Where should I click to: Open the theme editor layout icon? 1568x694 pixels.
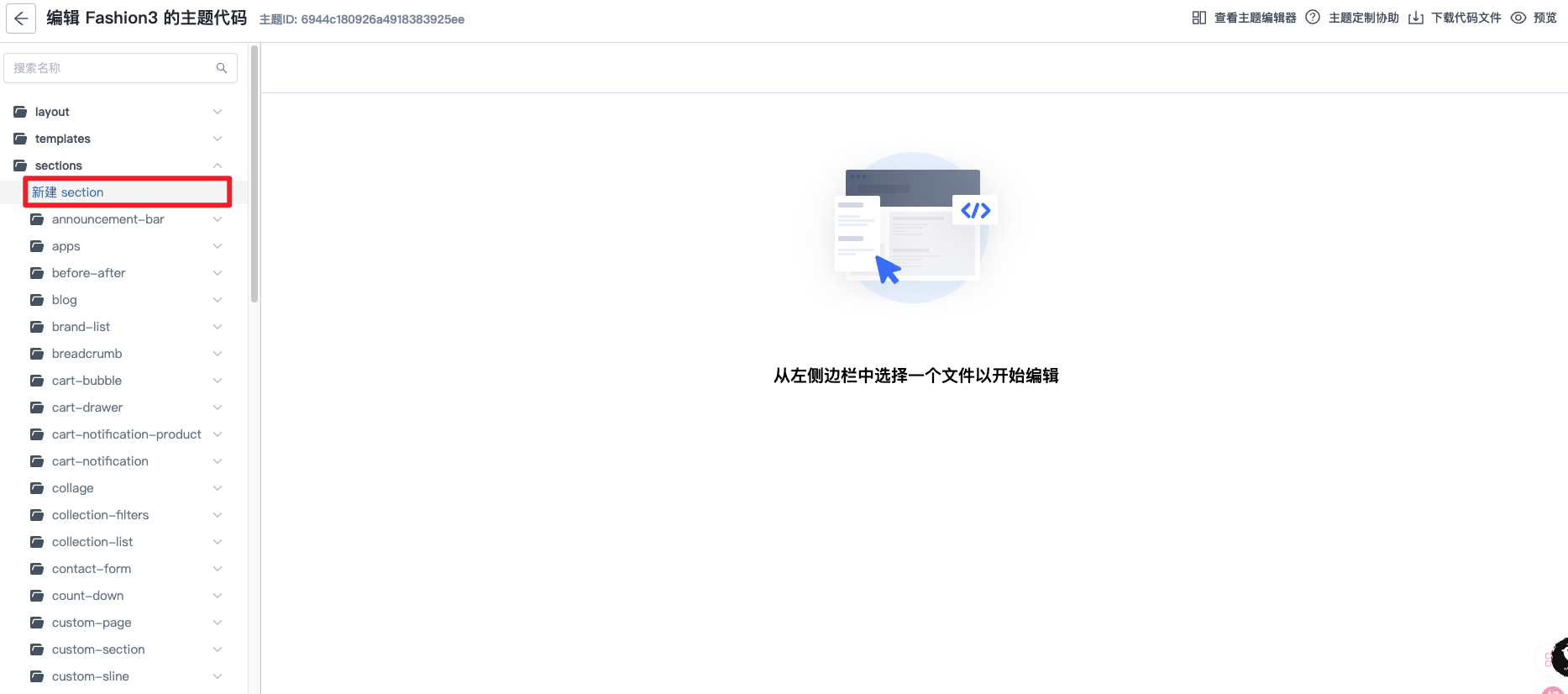pos(1198,18)
